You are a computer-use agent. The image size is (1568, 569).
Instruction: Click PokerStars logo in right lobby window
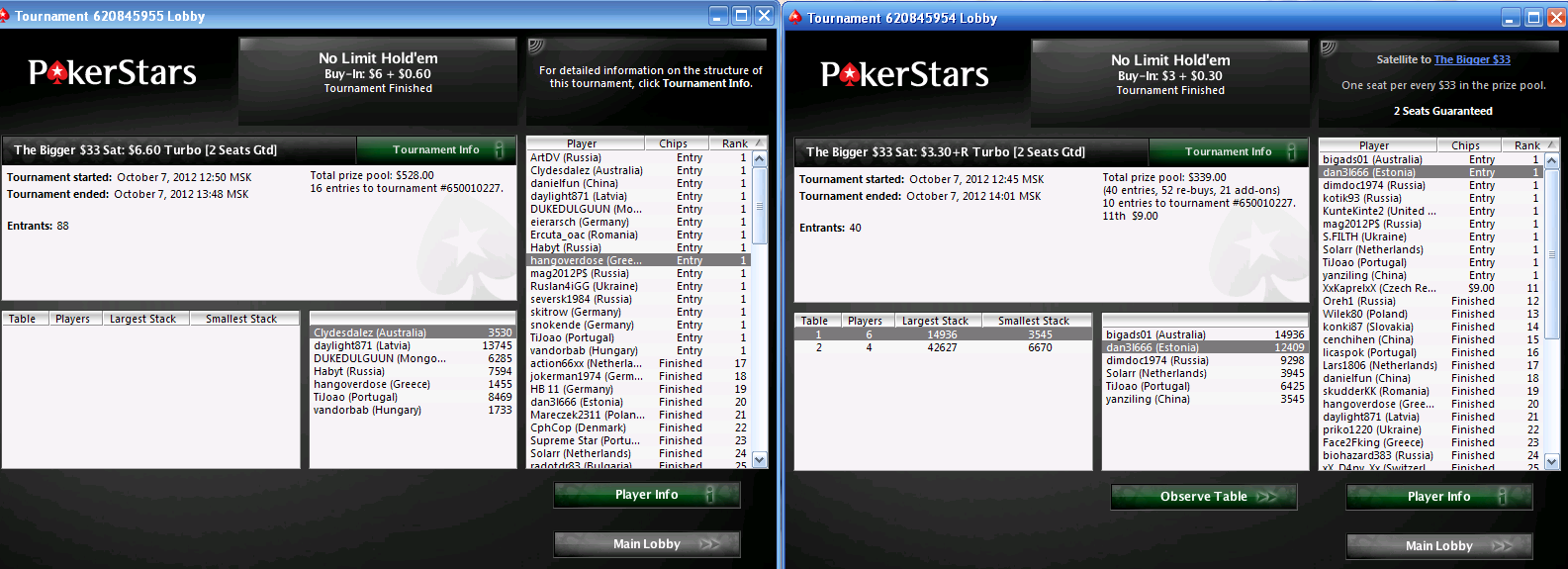click(x=904, y=74)
